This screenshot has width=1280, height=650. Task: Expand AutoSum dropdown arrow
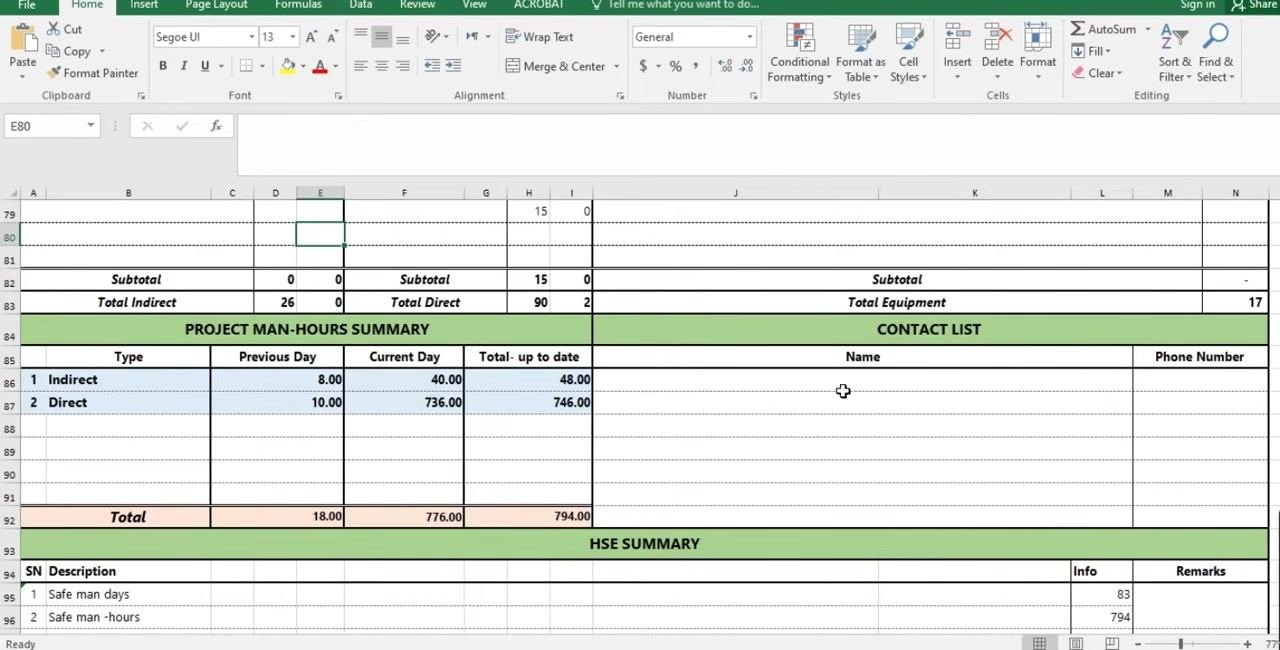click(x=1147, y=29)
